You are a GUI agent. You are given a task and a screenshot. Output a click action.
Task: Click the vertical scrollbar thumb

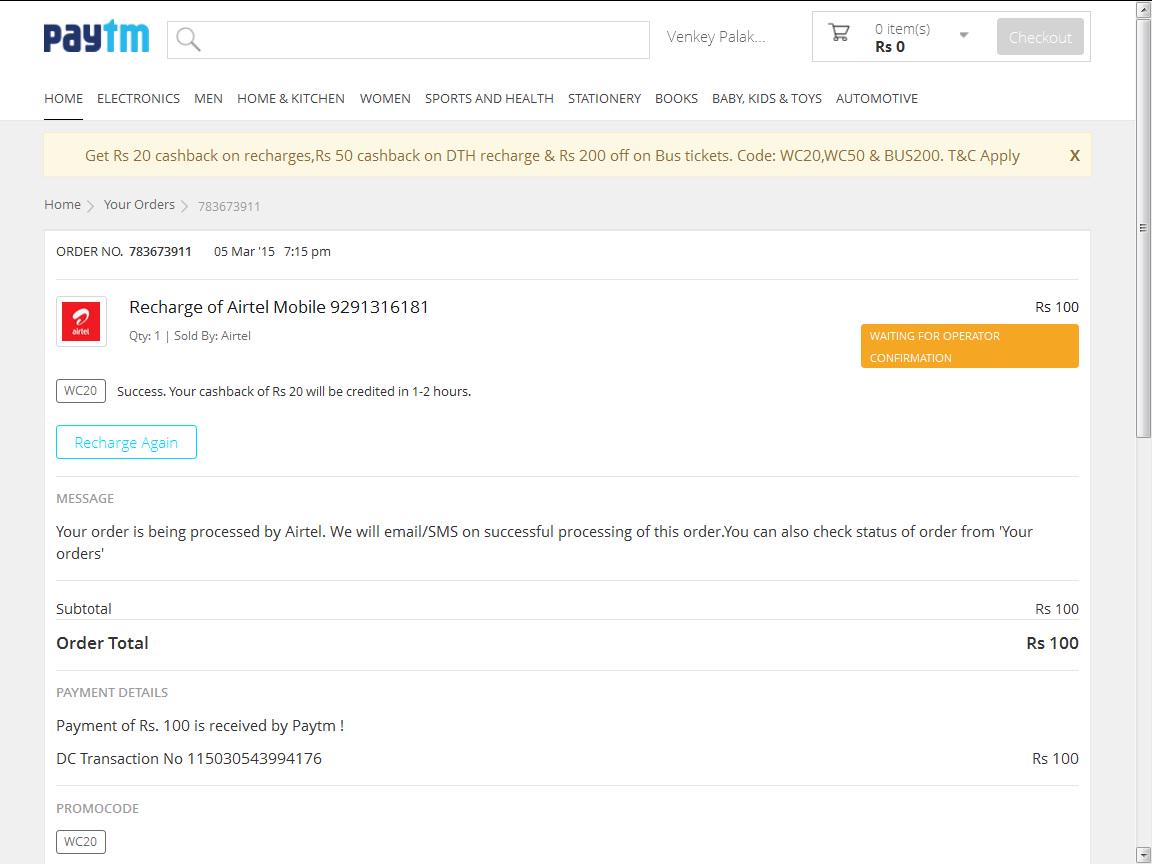[1143, 228]
